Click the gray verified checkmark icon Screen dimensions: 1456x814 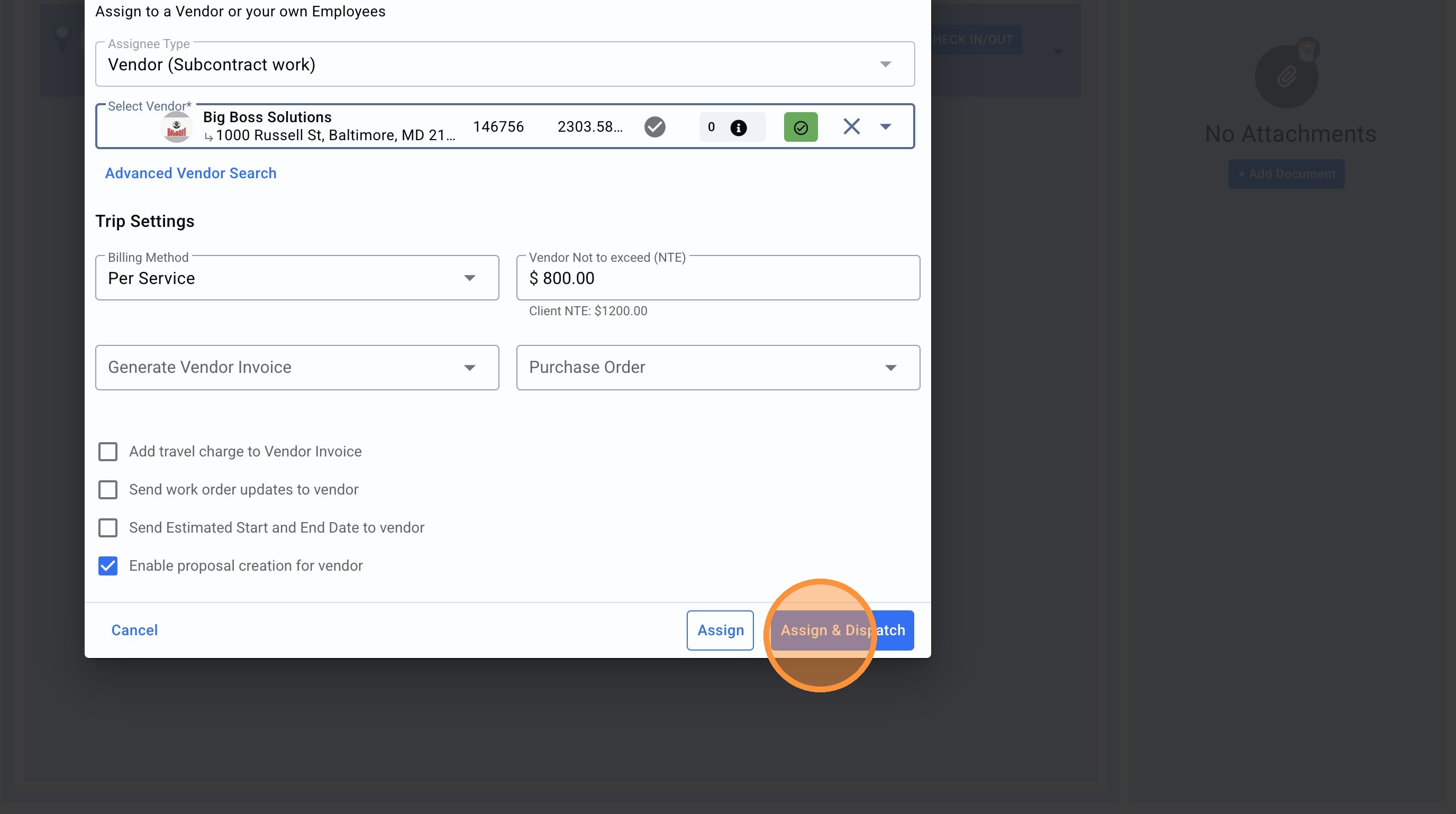pyautogui.click(x=654, y=126)
